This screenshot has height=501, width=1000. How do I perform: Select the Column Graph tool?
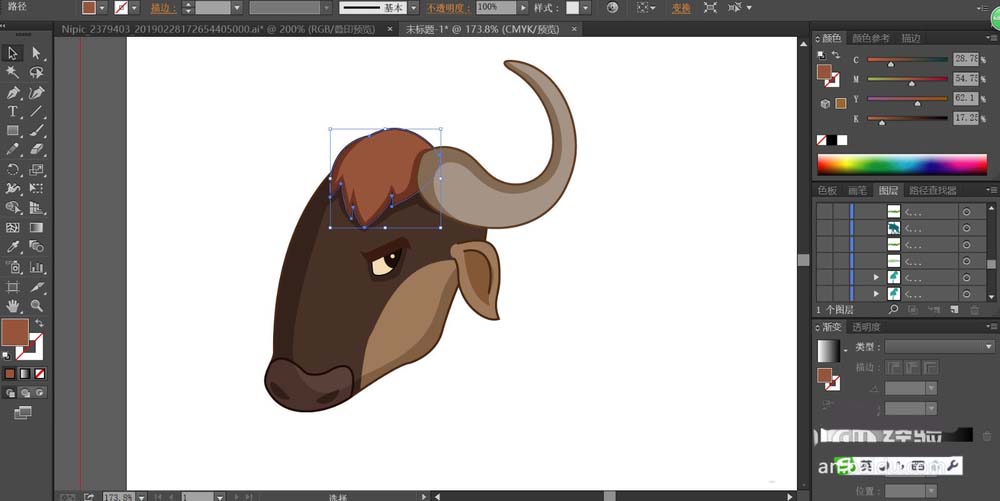point(36,266)
